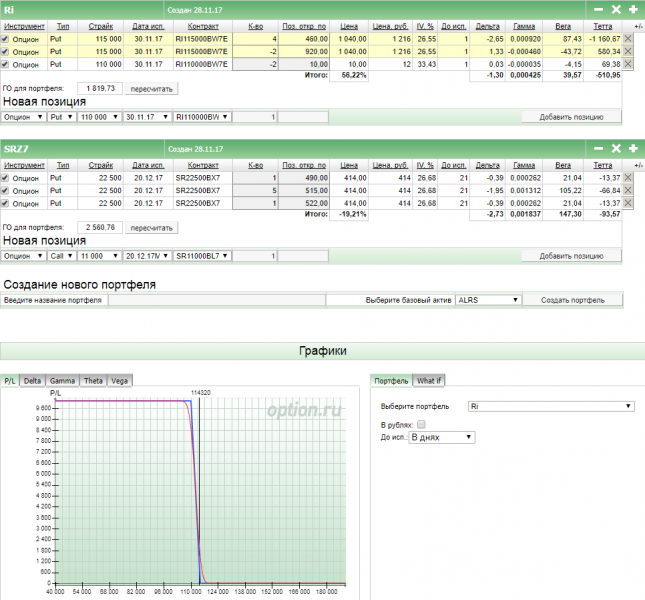Click the plus icon on Ri portfolio header
Screen dimensions: 645x600
(633, 9)
